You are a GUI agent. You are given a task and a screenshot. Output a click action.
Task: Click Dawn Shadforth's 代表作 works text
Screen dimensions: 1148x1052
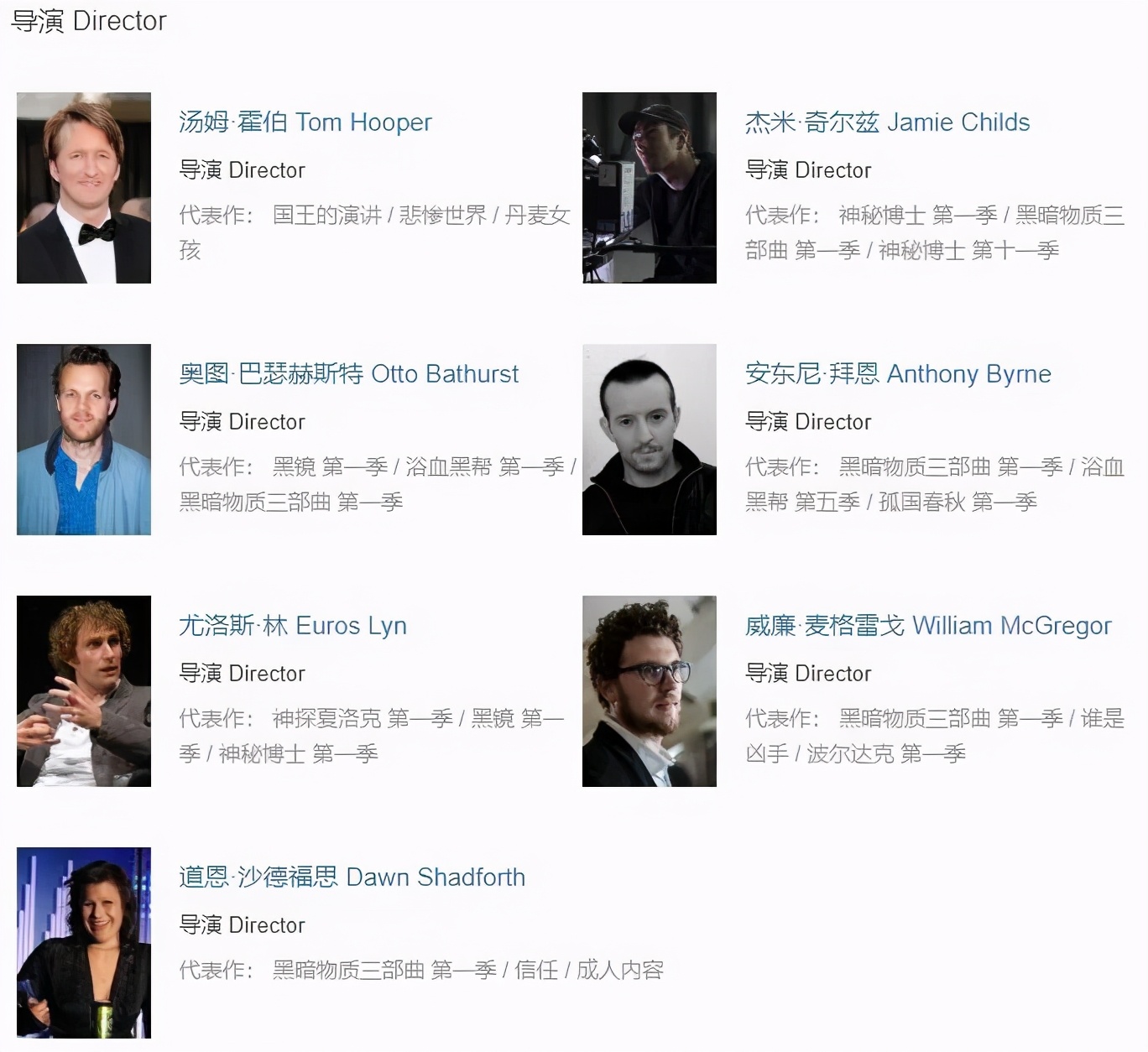click(421, 971)
